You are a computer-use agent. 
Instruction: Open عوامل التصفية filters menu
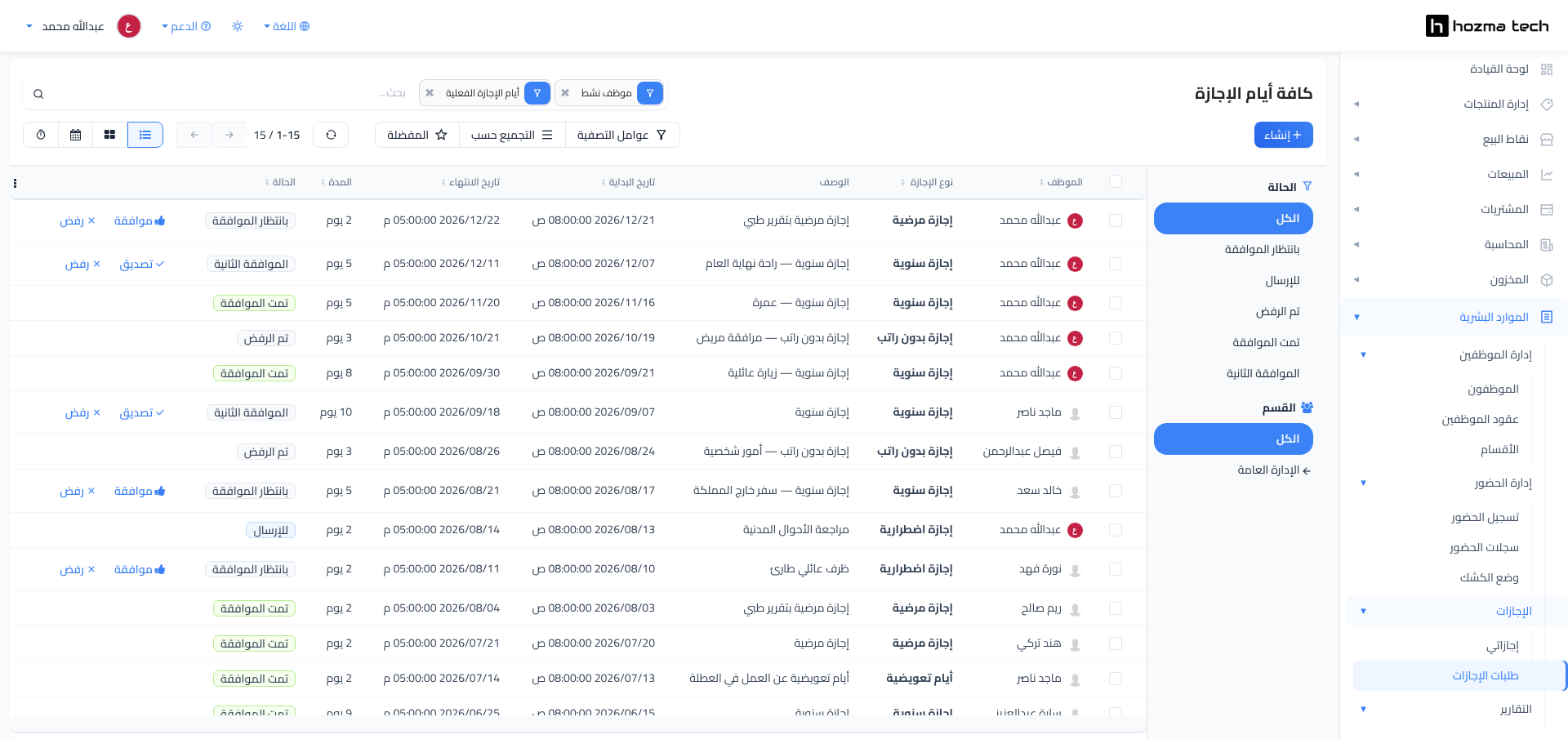click(x=621, y=135)
